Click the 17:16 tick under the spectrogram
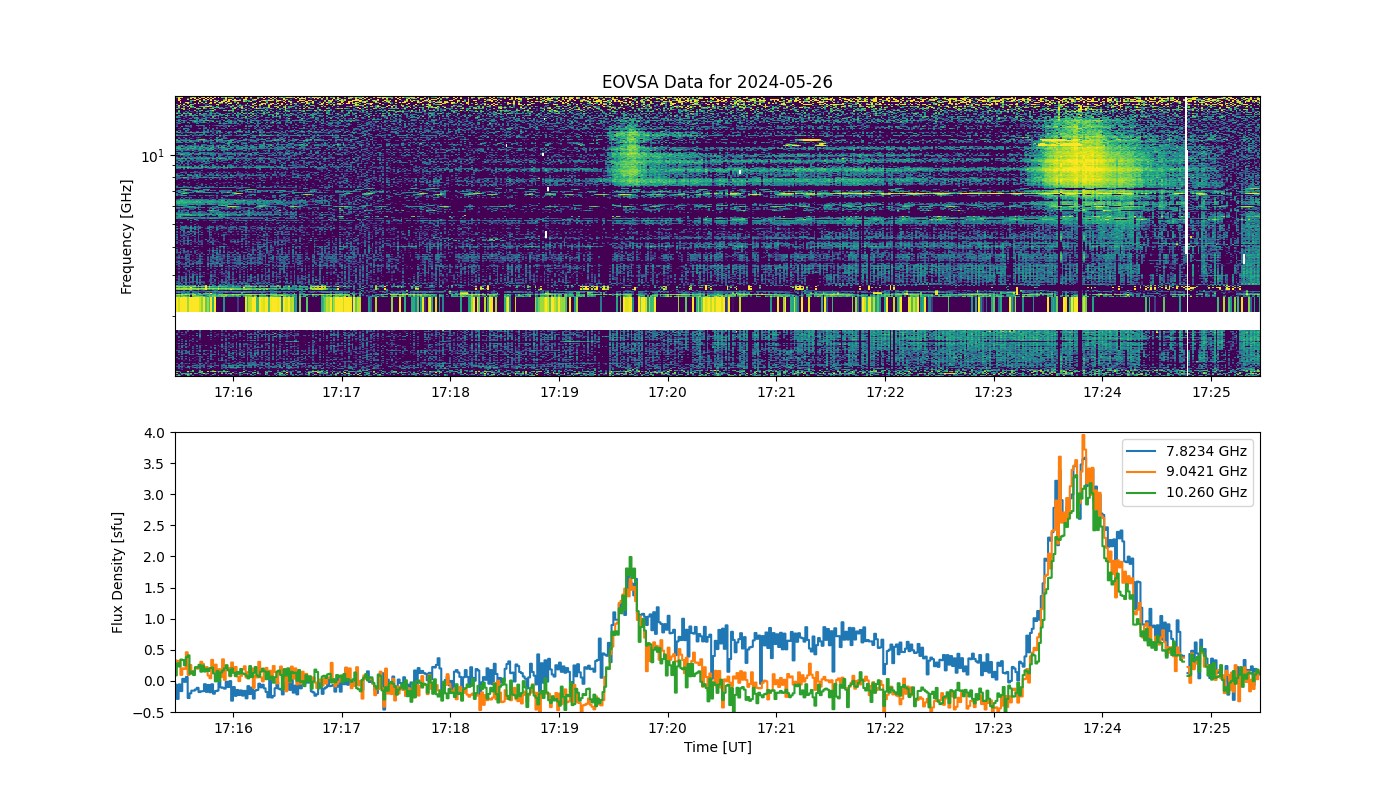Screen dimensions: 1400x800 (x=232, y=393)
